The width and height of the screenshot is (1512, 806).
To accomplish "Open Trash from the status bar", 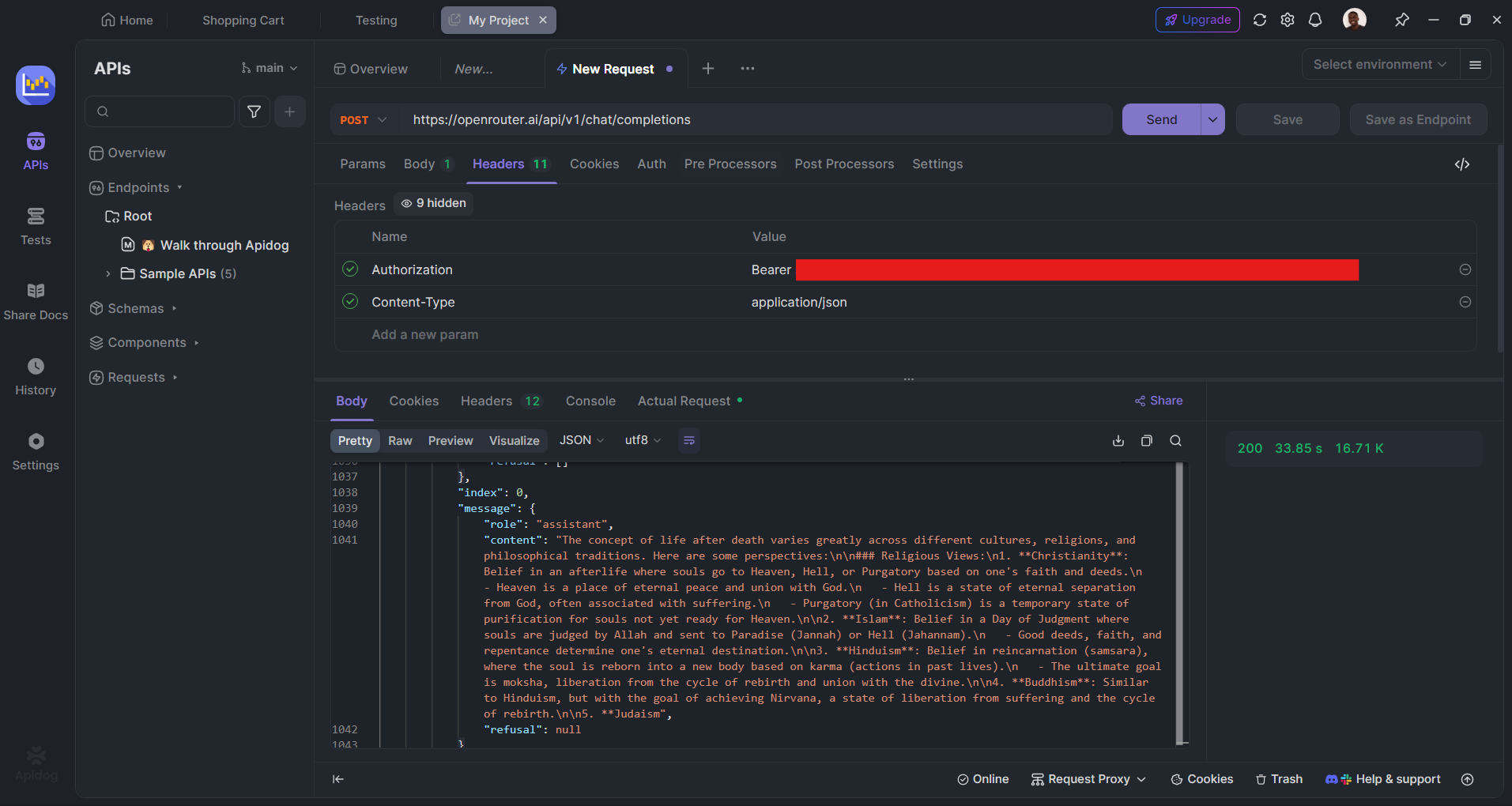I will point(1279,779).
